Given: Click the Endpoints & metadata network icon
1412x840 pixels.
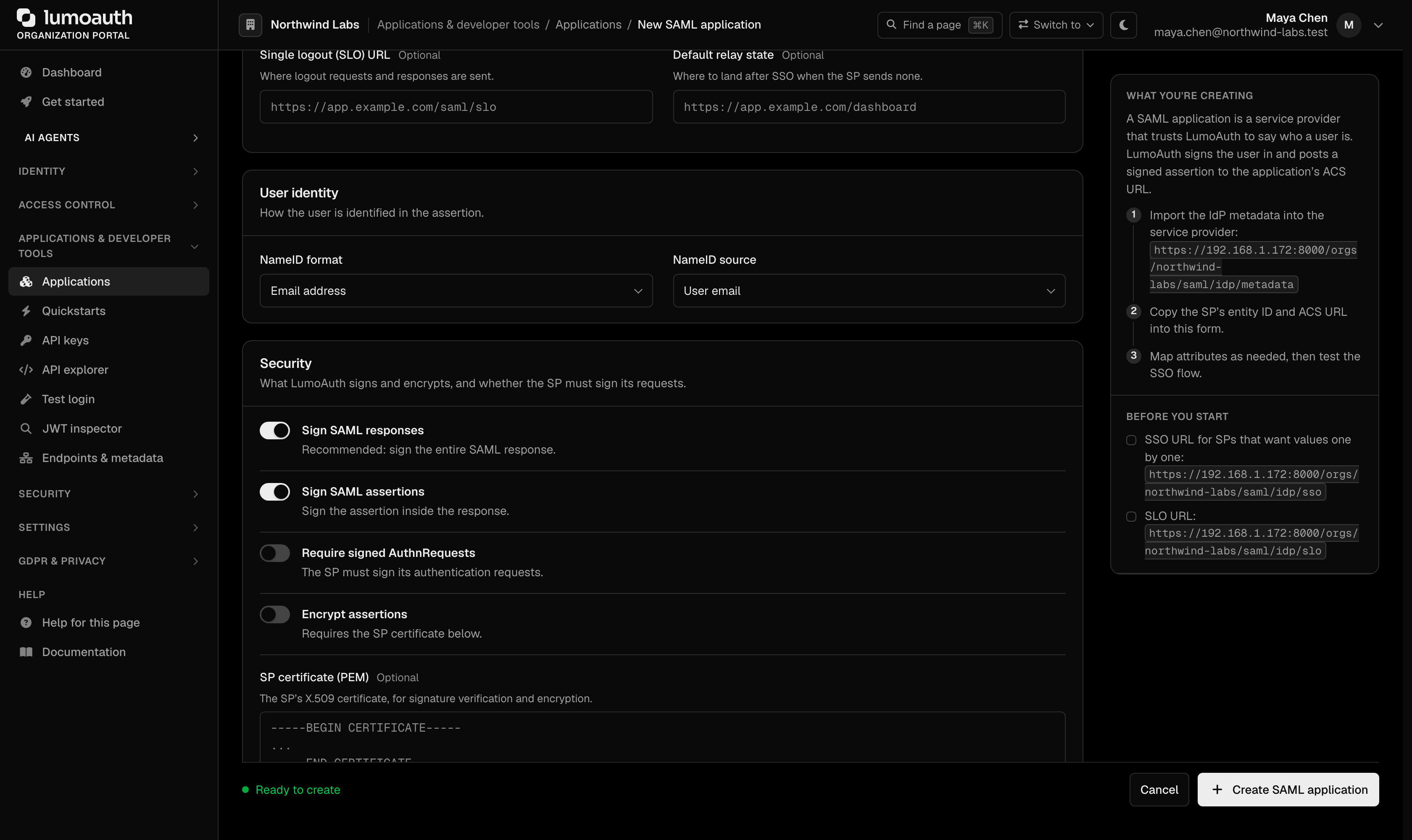Looking at the screenshot, I should 26,458.
